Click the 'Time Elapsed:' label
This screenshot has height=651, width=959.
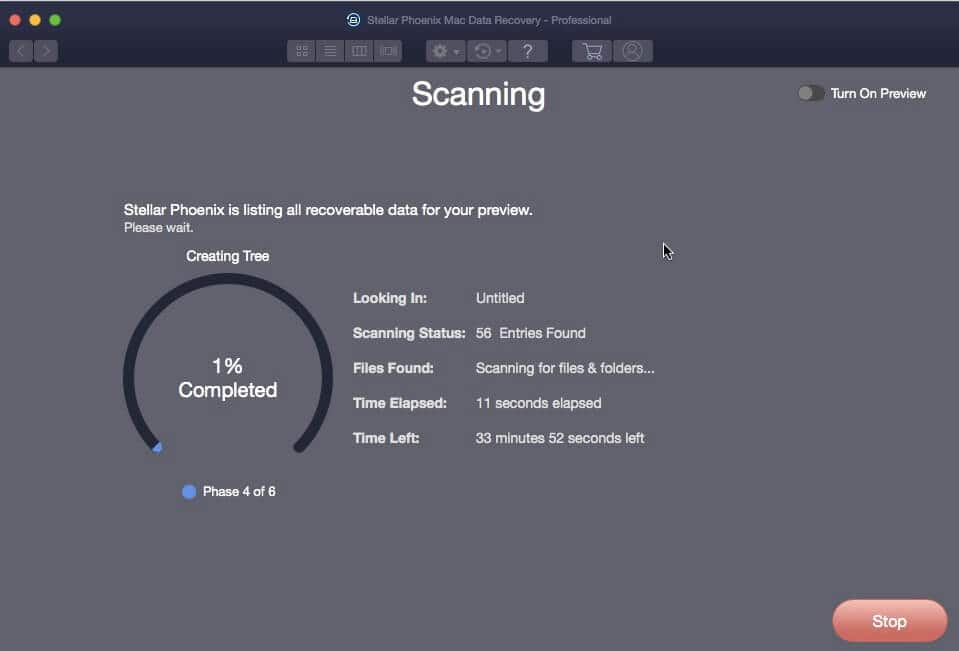click(399, 403)
